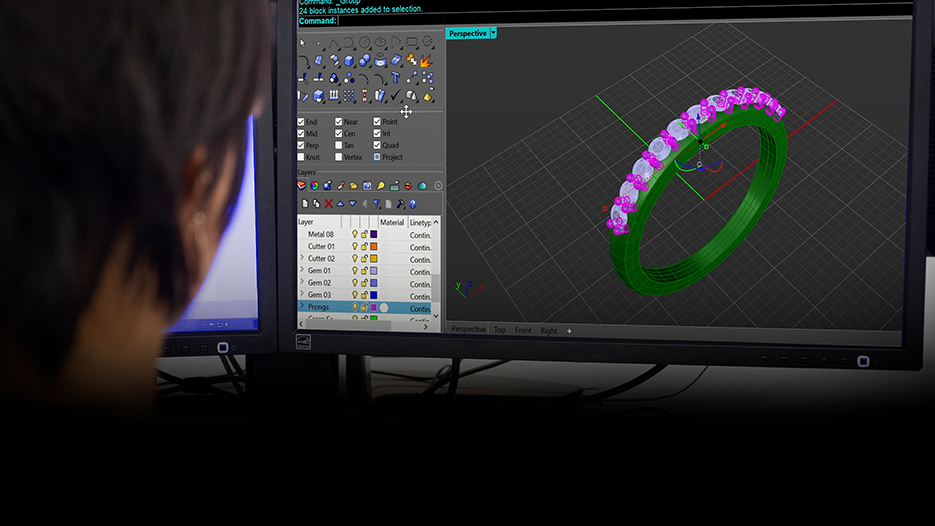The width and height of the screenshot is (935, 526).
Task: Create a new layer
Action: pos(305,203)
